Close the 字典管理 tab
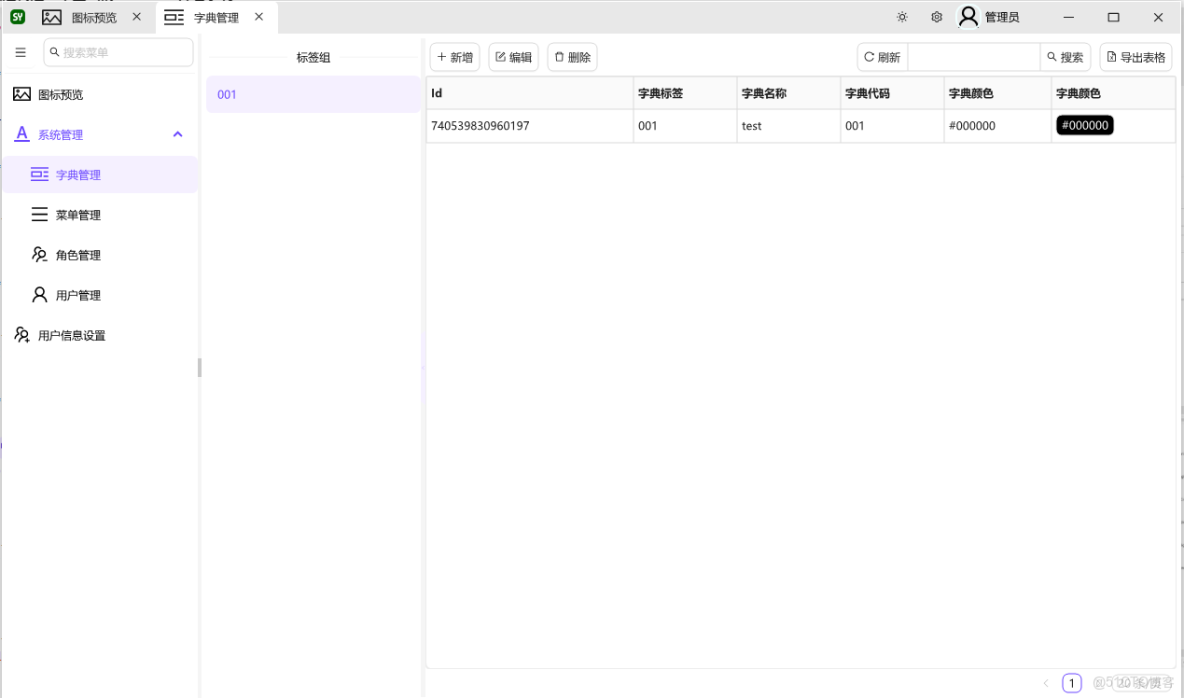 tap(258, 16)
